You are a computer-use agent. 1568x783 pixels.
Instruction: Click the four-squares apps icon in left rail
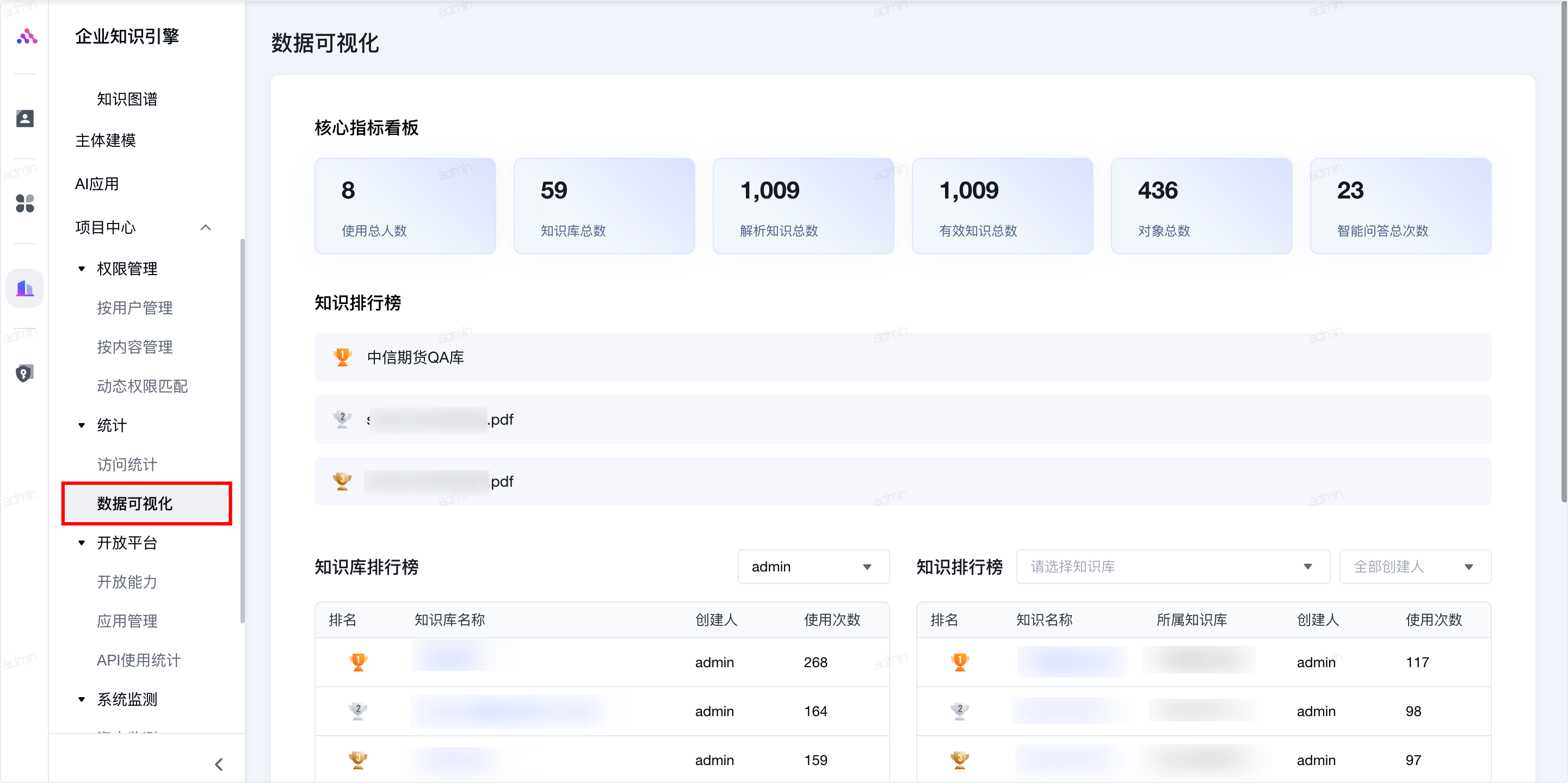[25, 203]
